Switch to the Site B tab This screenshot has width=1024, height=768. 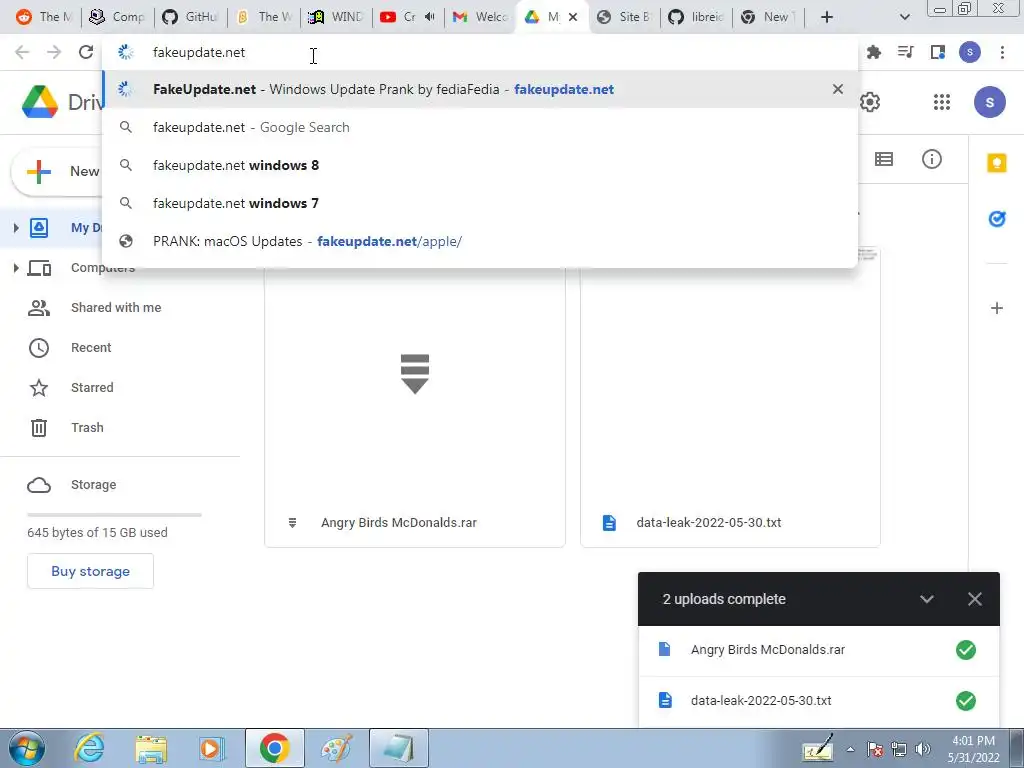[x=624, y=17]
